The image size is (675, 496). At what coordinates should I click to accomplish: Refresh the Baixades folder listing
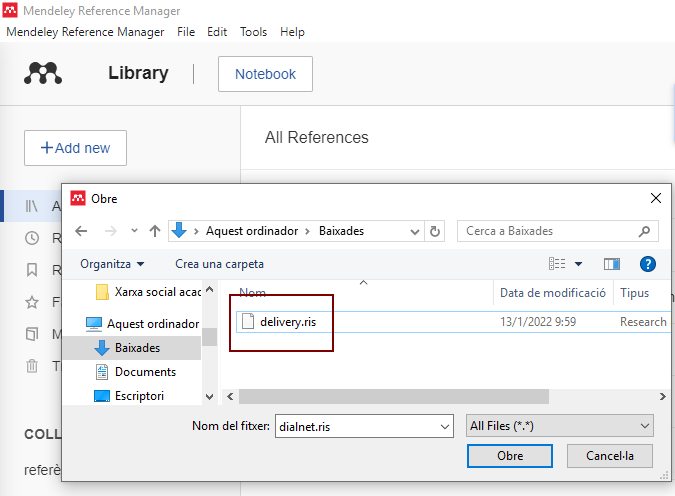[435, 231]
